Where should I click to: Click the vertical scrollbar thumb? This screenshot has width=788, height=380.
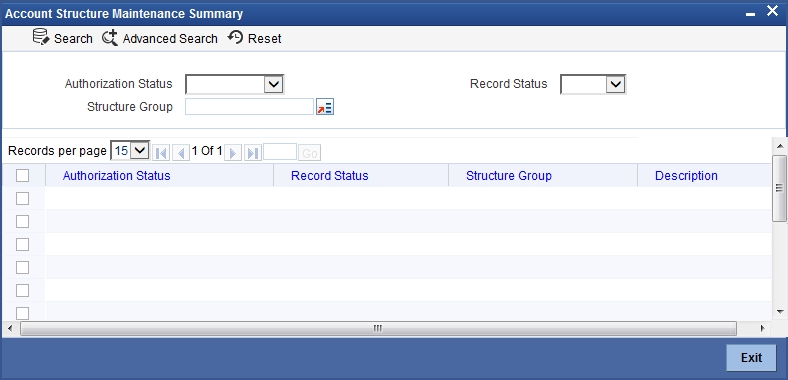coord(779,188)
